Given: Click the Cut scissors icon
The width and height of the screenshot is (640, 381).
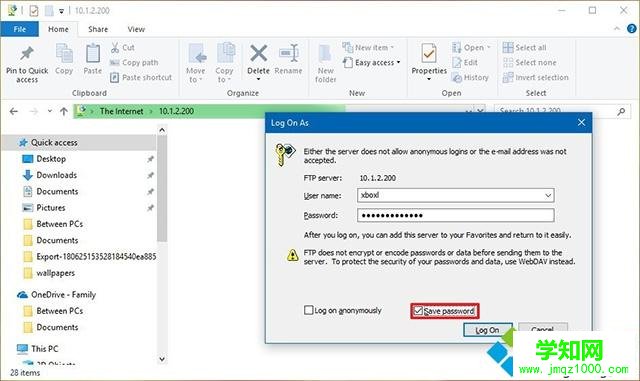Looking at the screenshot, I should tap(115, 48).
